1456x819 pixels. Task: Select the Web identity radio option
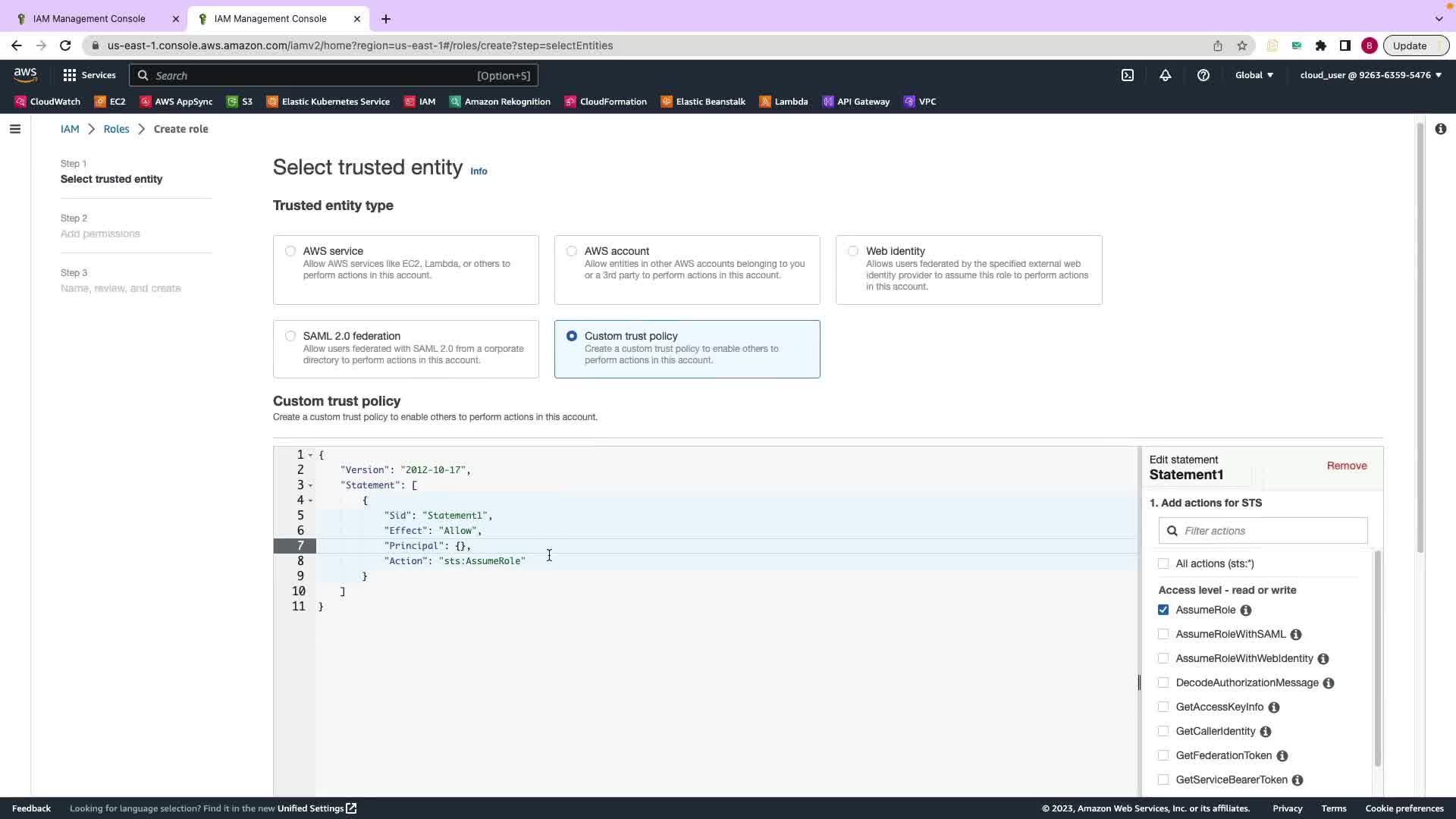click(x=853, y=251)
